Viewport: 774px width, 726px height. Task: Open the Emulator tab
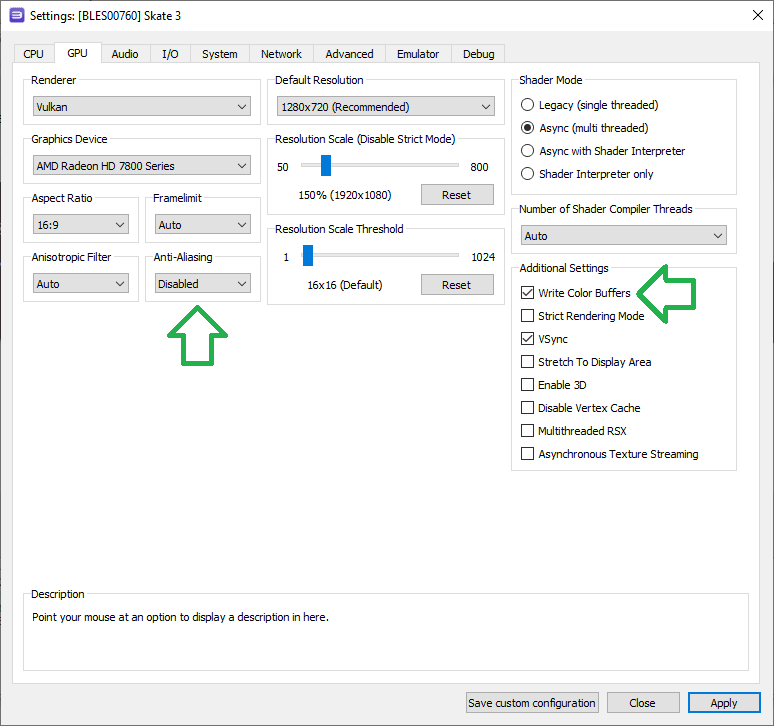point(418,54)
